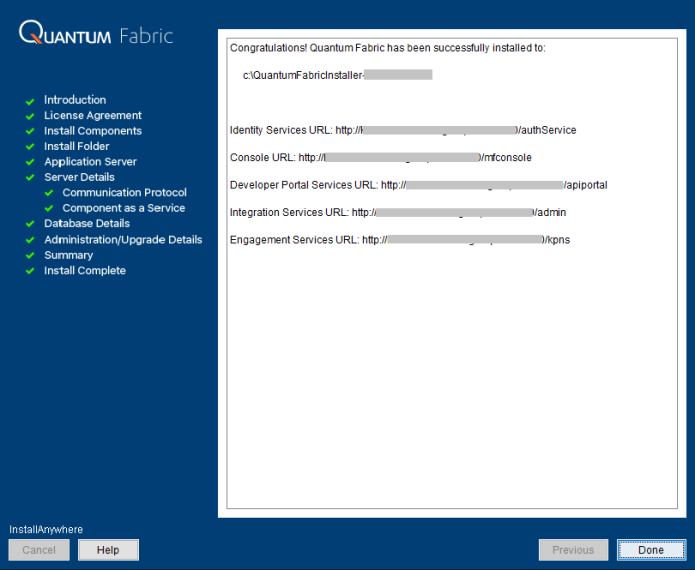The width and height of the screenshot is (695, 570).
Task: Click the Developer Portal Services URL line
Action: [418, 185]
